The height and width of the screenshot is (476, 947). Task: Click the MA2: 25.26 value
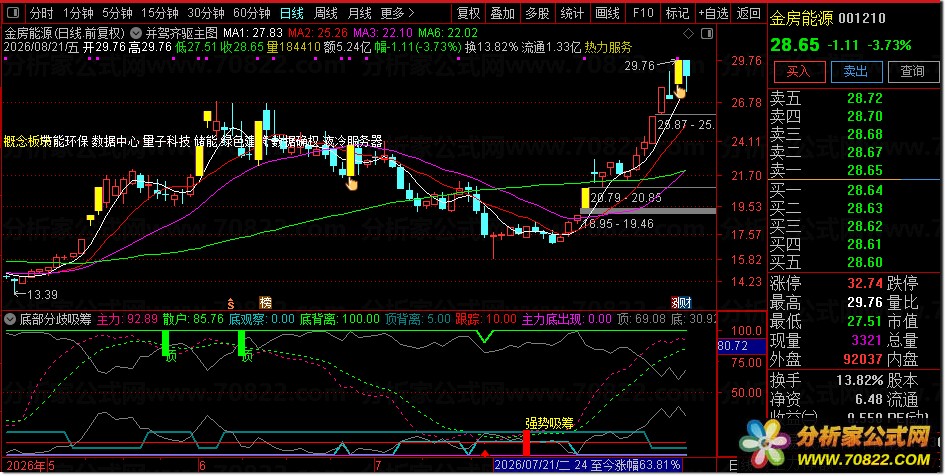(x=318, y=33)
